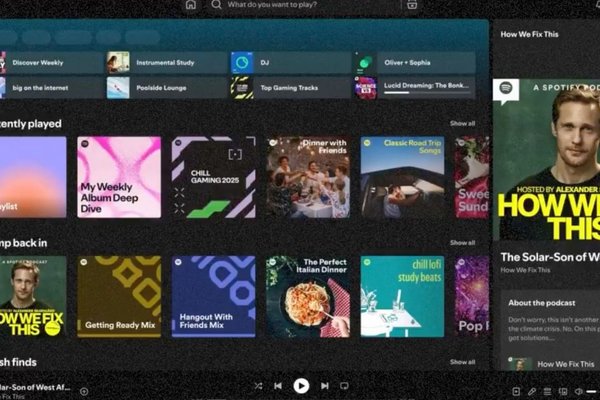The width and height of the screenshot is (600, 400).
Task: Click the About the podcast heading
Action: coord(541,303)
